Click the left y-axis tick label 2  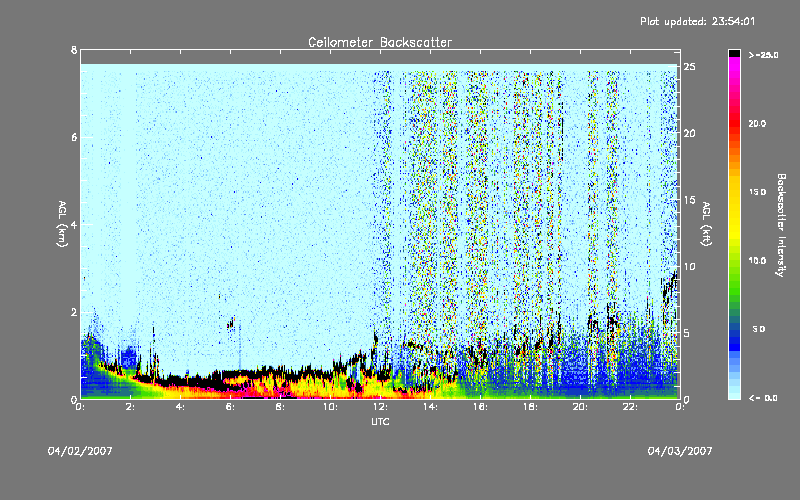point(74,312)
